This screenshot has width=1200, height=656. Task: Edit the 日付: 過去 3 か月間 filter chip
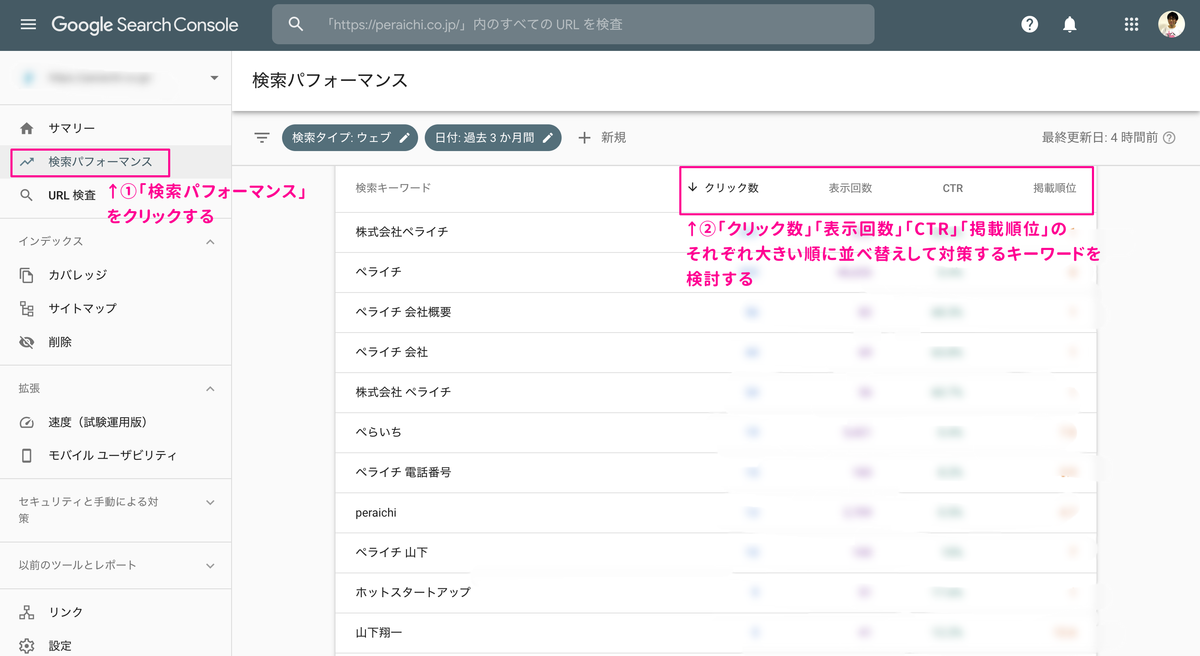tap(493, 138)
